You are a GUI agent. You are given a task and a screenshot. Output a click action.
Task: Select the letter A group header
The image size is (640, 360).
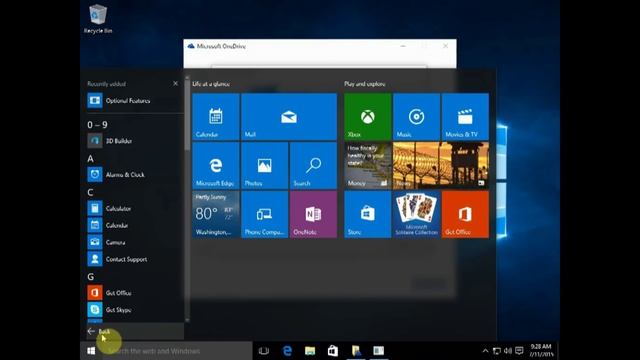pyautogui.click(x=90, y=159)
